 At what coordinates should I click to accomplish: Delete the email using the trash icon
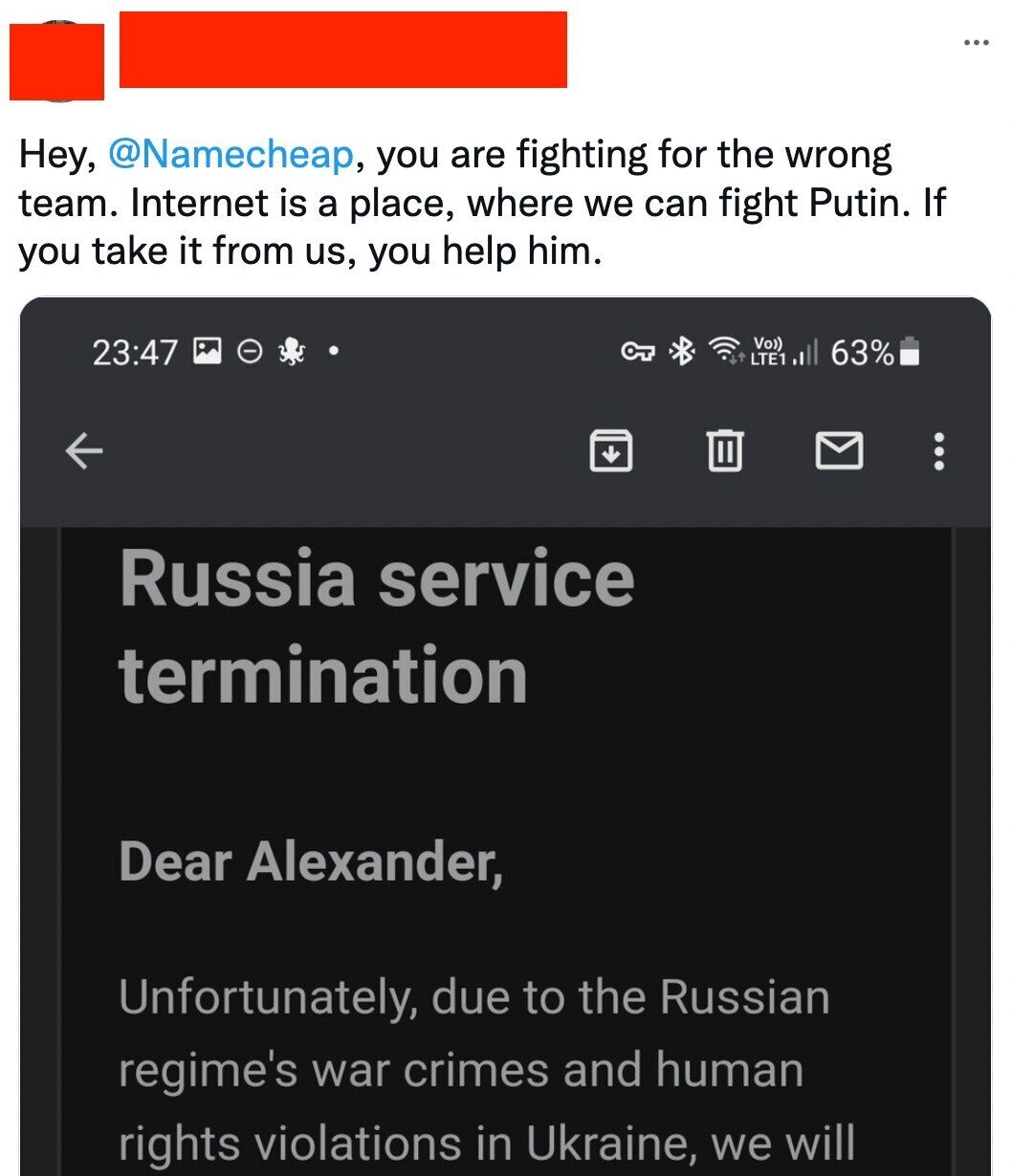[x=724, y=450]
